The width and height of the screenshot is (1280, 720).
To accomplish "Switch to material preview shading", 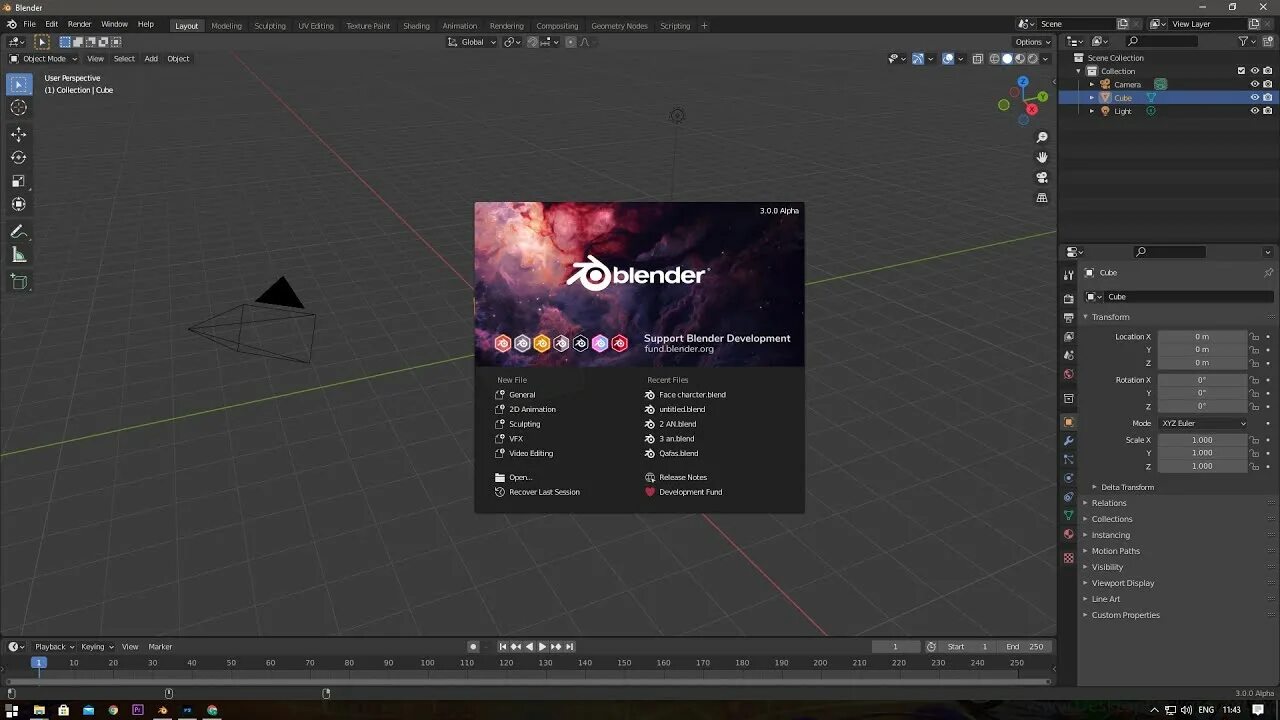I will point(1019,59).
